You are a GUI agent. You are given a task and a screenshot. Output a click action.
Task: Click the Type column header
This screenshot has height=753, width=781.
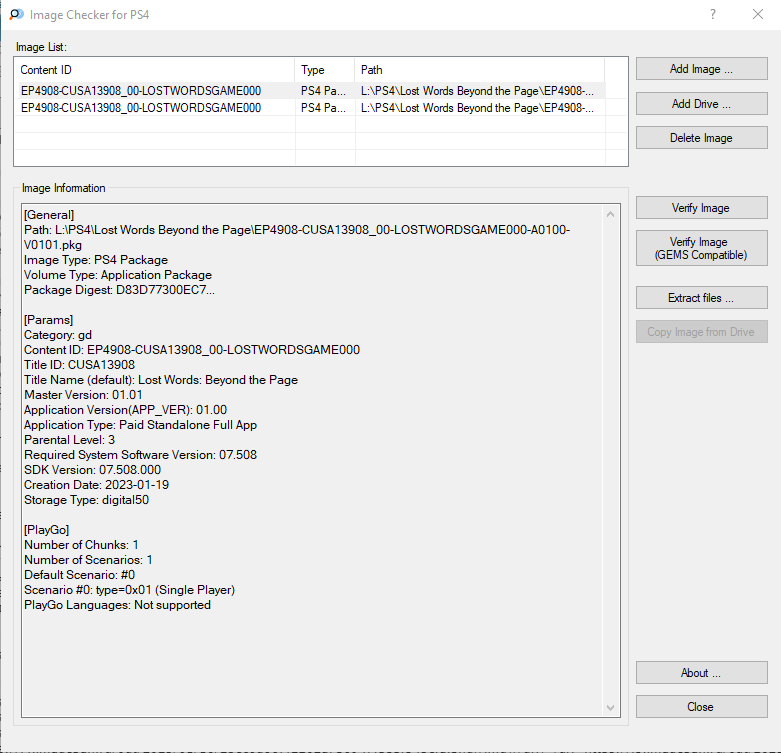point(325,70)
